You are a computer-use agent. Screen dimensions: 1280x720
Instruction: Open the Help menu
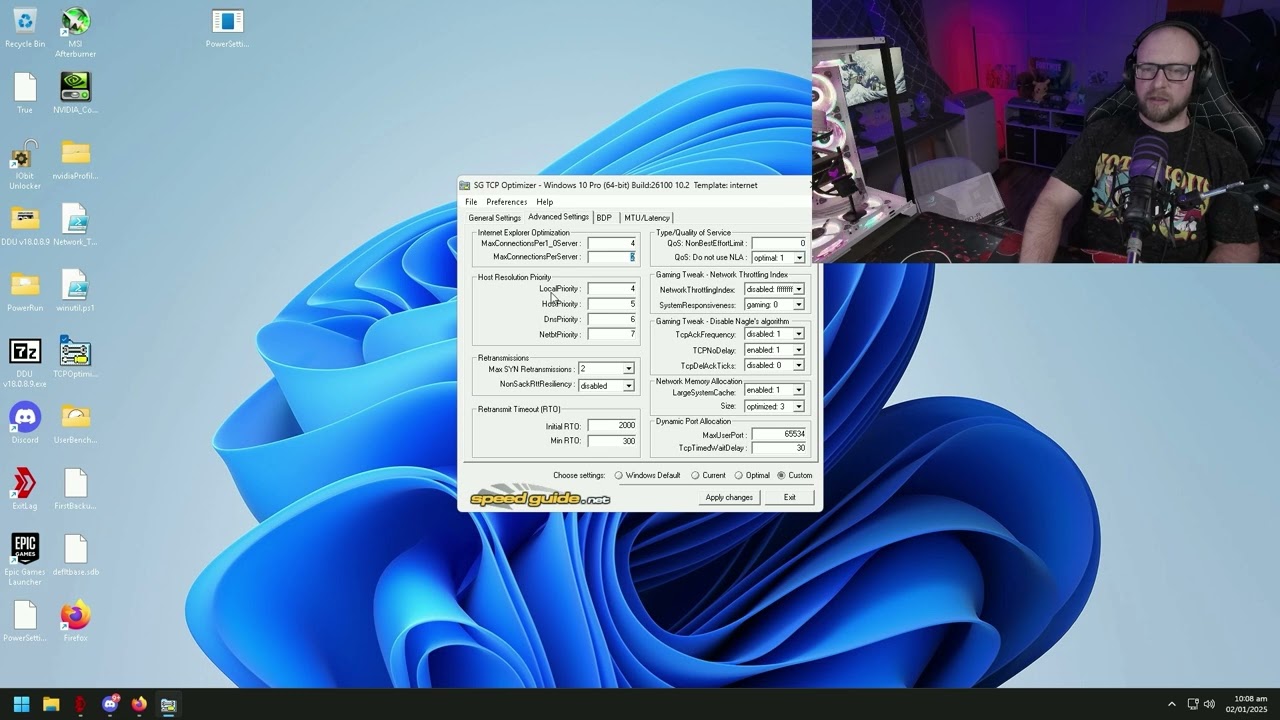[544, 202]
